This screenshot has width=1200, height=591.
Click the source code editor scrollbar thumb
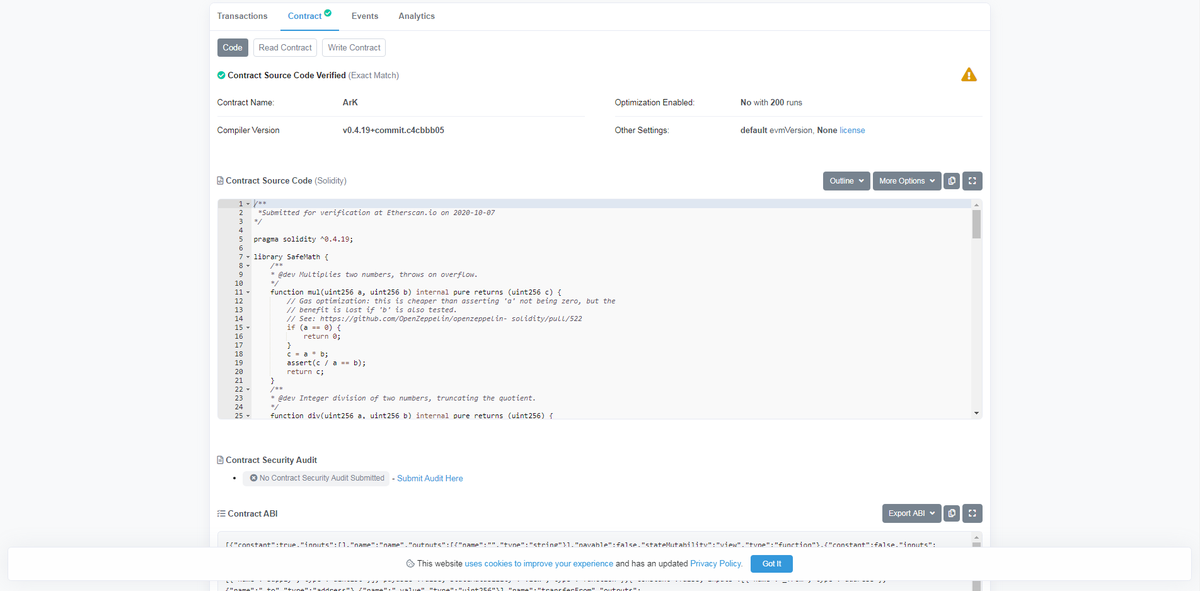click(976, 223)
